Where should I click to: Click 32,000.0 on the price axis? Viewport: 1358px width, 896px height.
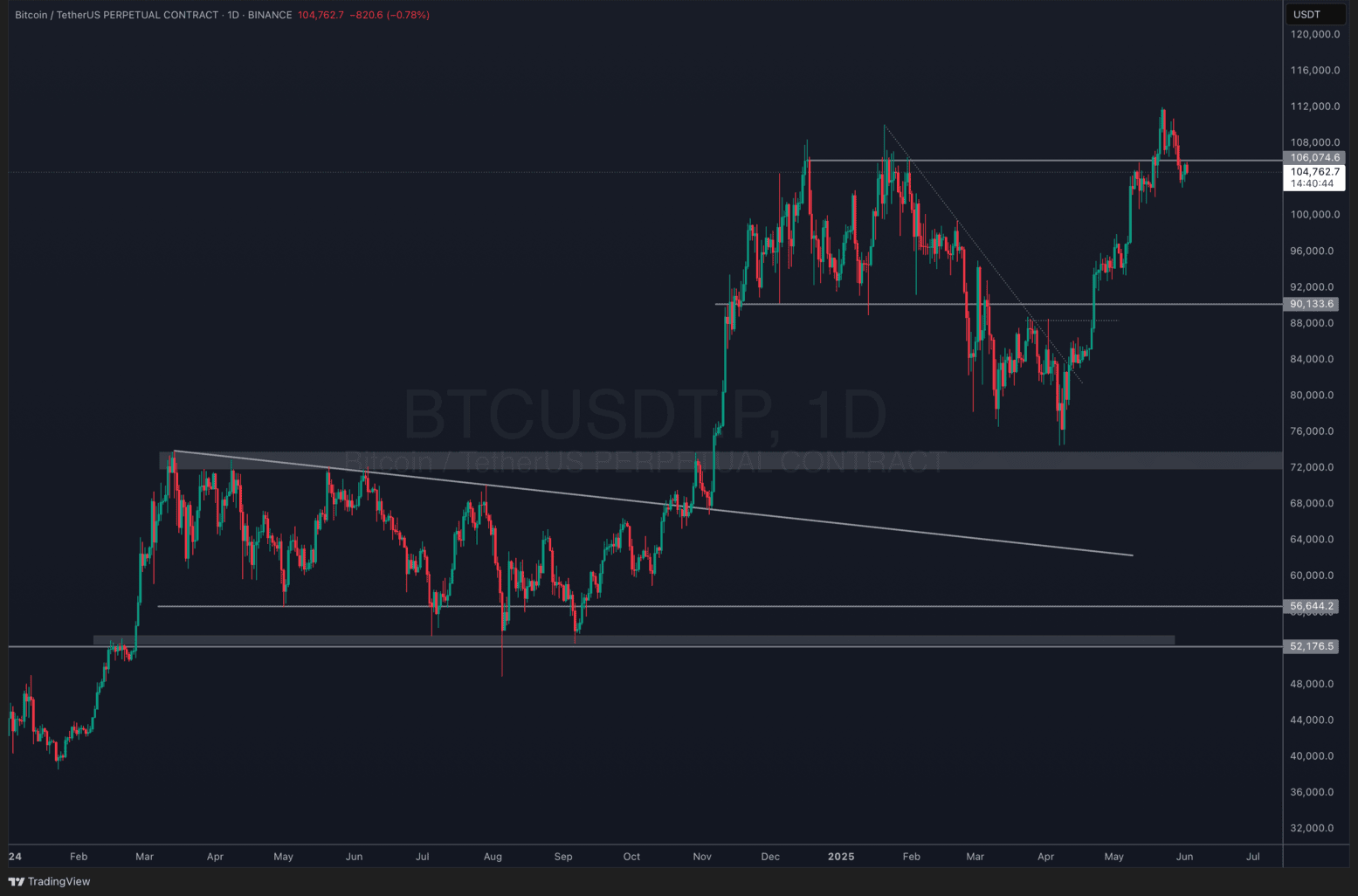pyautogui.click(x=1314, y=828)
